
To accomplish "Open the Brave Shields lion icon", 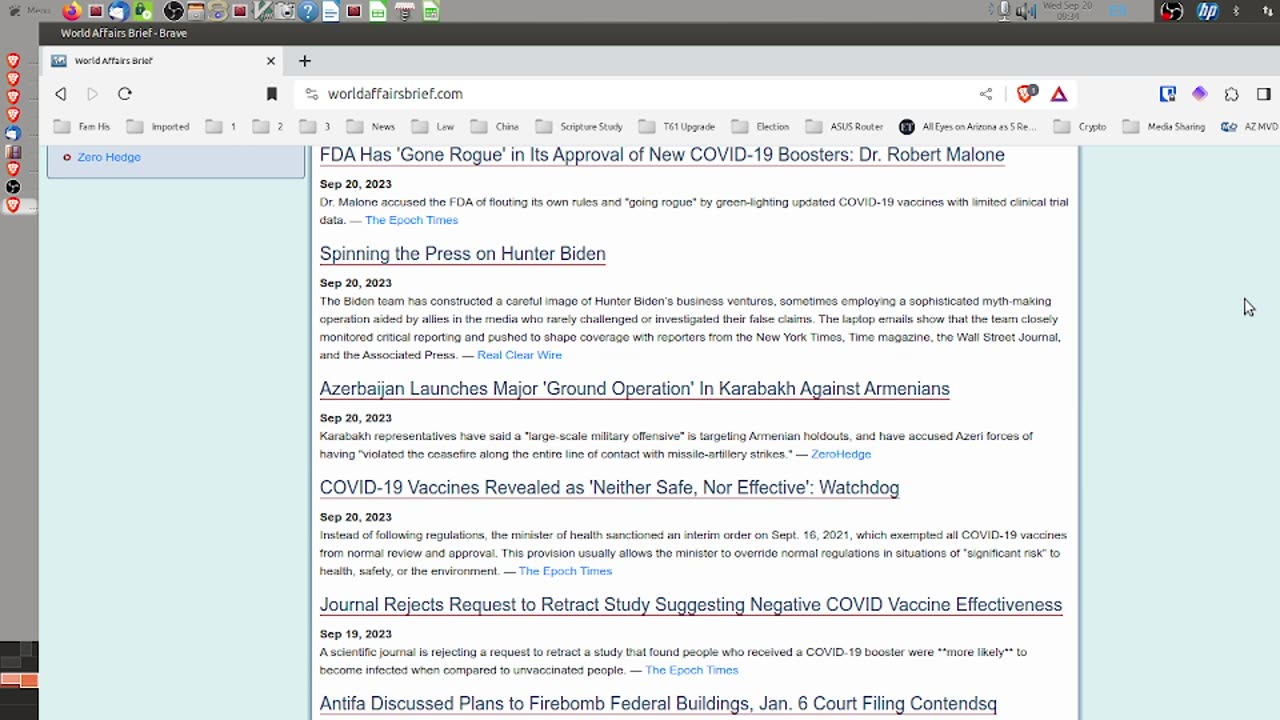I will tap(1026, 94).
